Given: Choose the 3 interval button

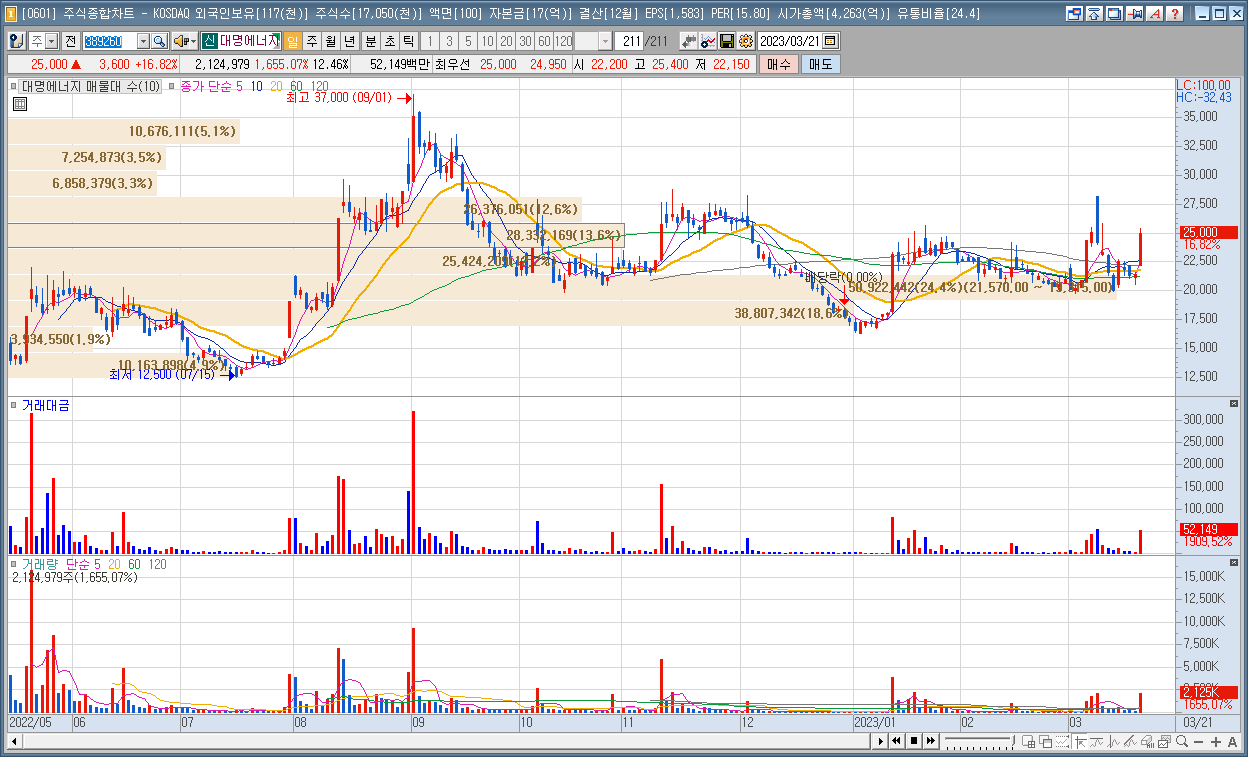Looking at the screenshot, I should [449, 41].
